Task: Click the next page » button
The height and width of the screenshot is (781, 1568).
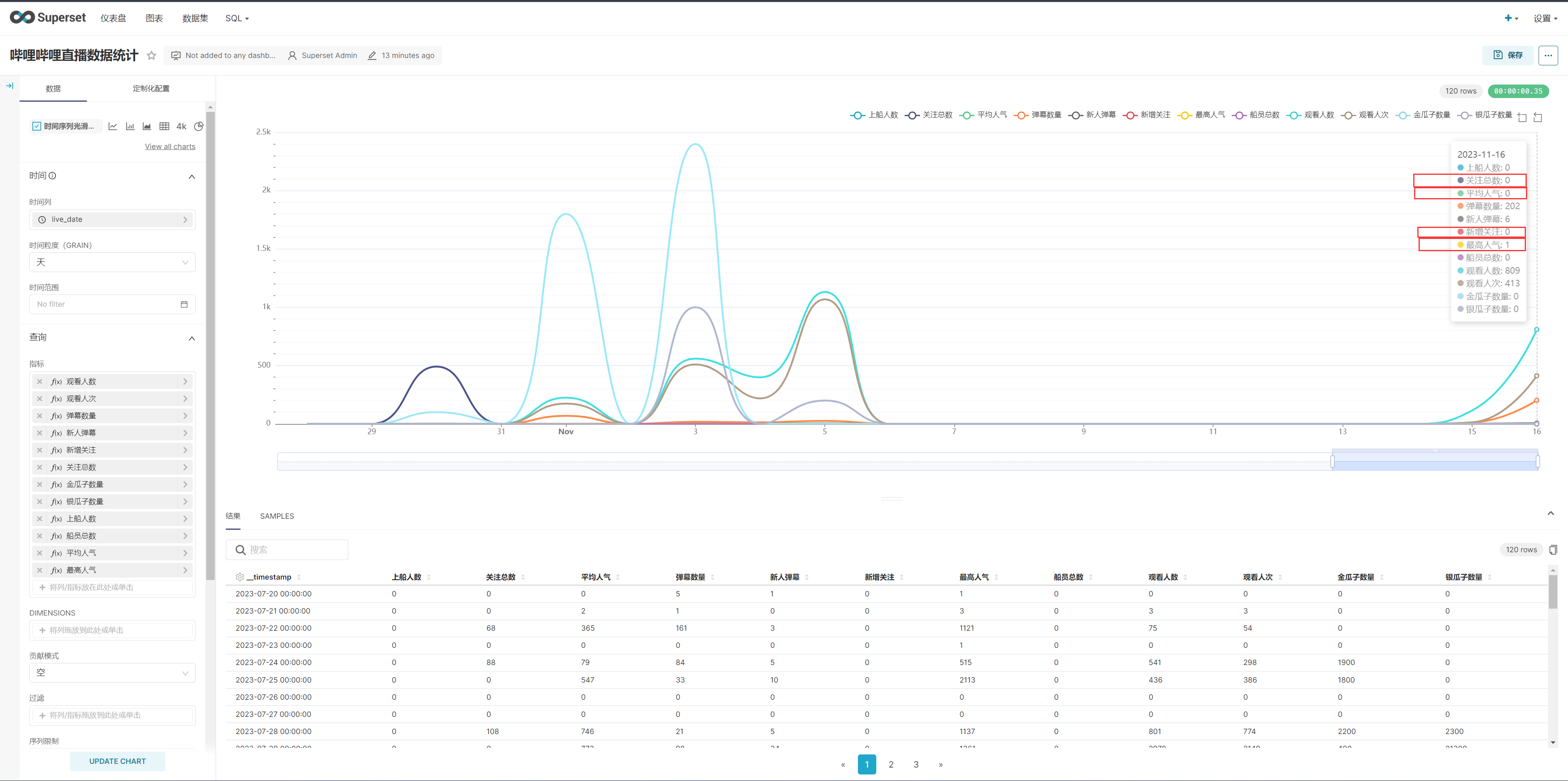Action: point(940,765)
